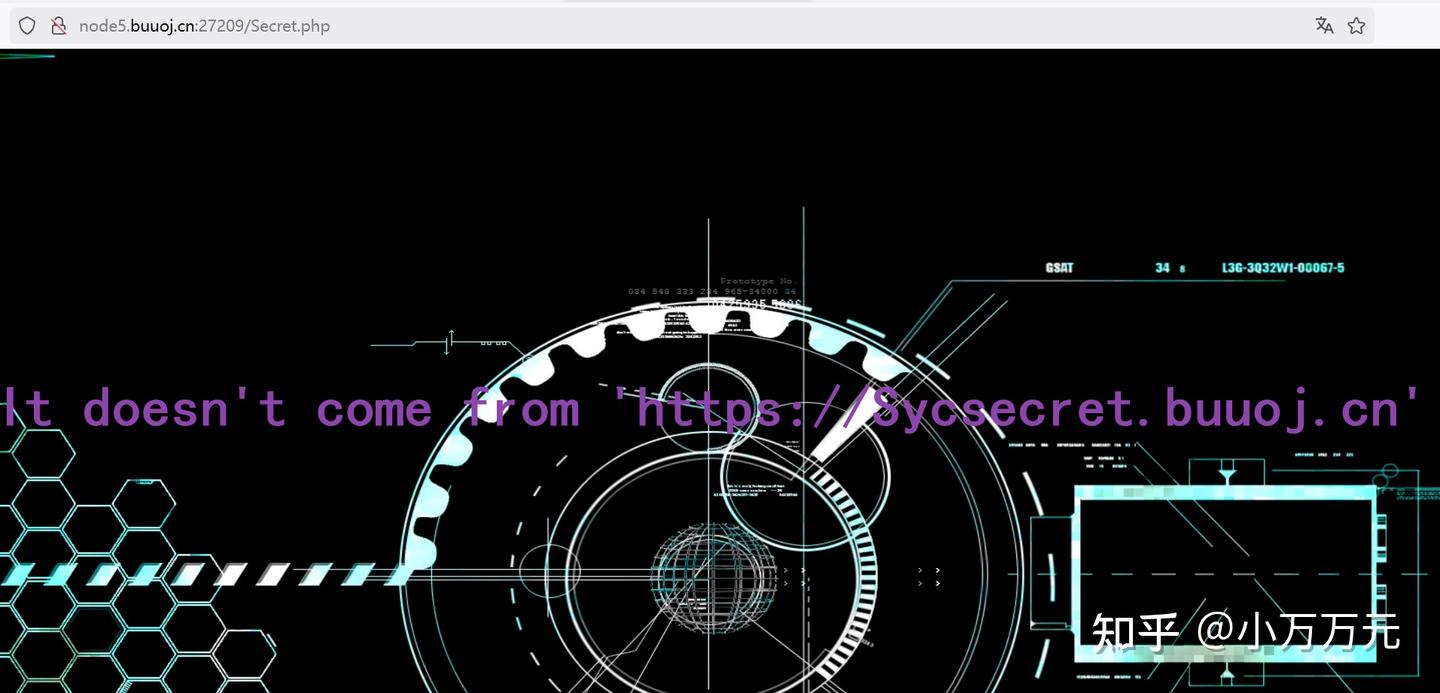The width and height of the screenshot is (1440, 693).
Task: Click the word 'come' in purple message
Action: point(374,408)
